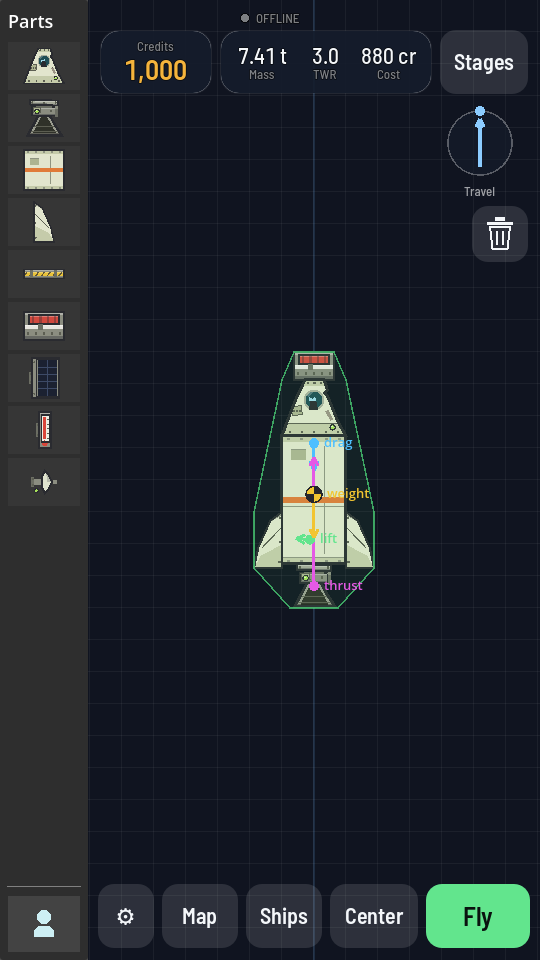Viewport: 540px width, 960px height.
Task: Click the weight center-of-mass marker
Action: coord(313,493)
